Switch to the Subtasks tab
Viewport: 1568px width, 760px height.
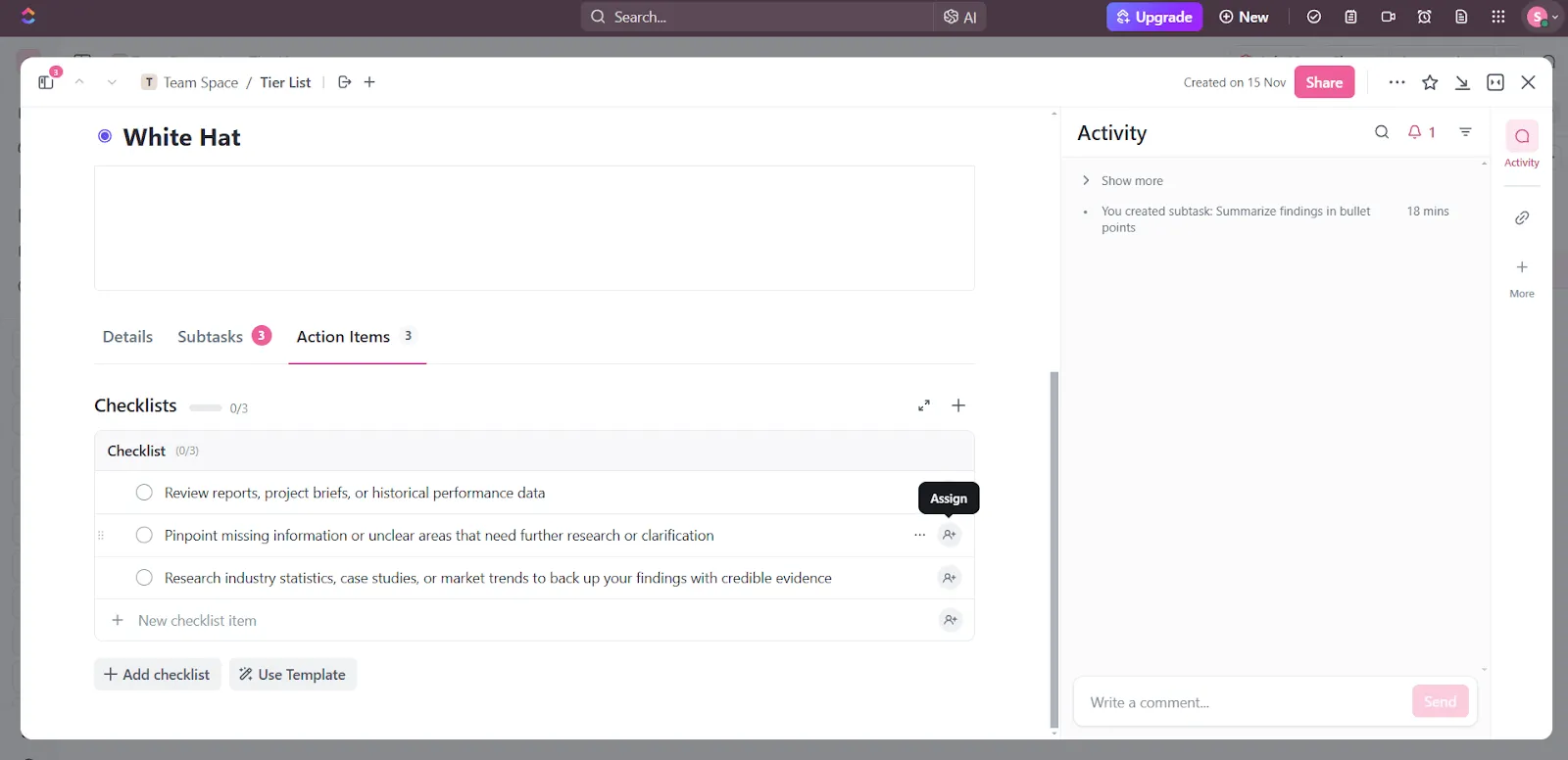pos(224,337)
